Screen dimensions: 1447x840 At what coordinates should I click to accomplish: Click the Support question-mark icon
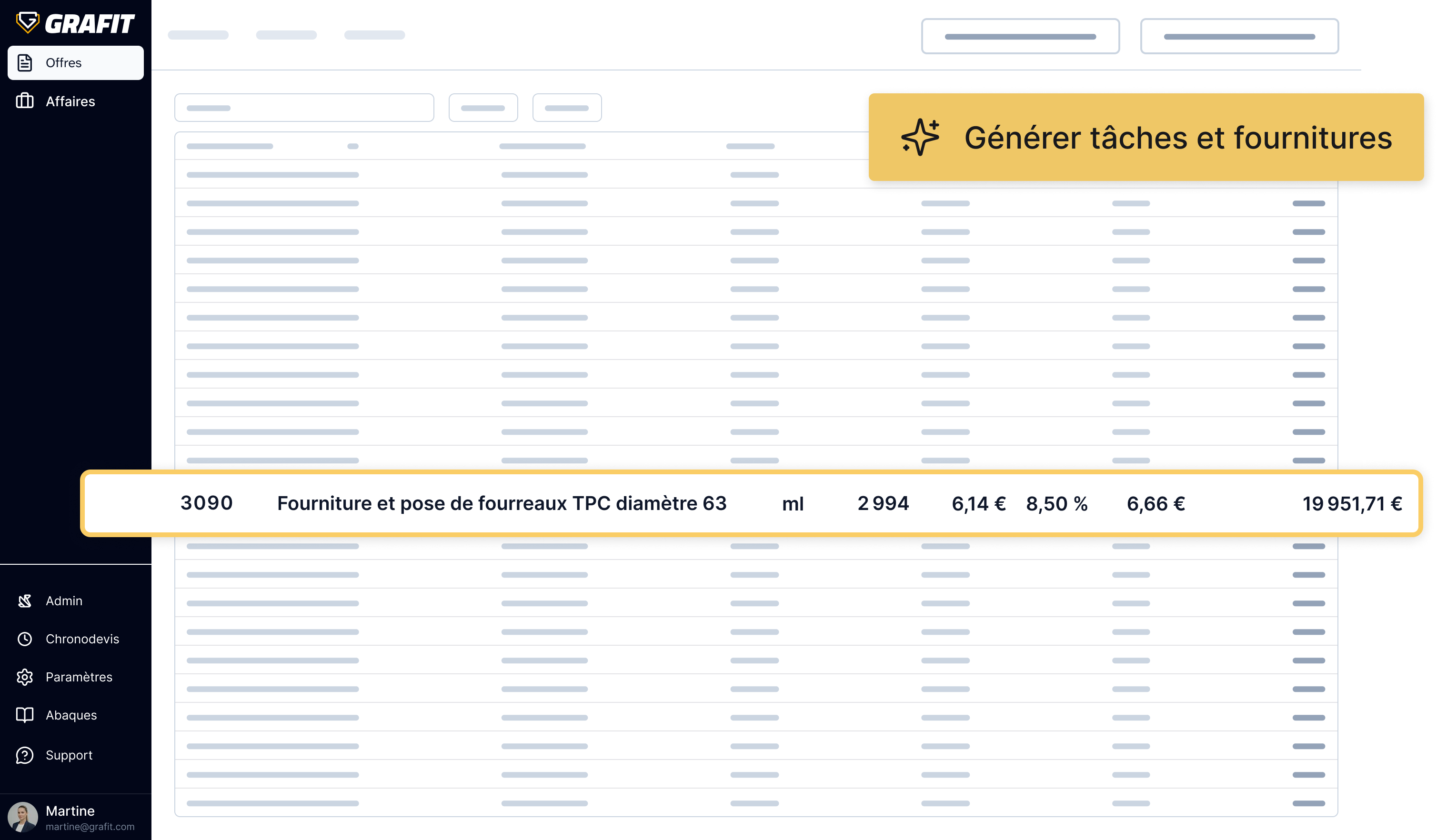tap(25, 755)
